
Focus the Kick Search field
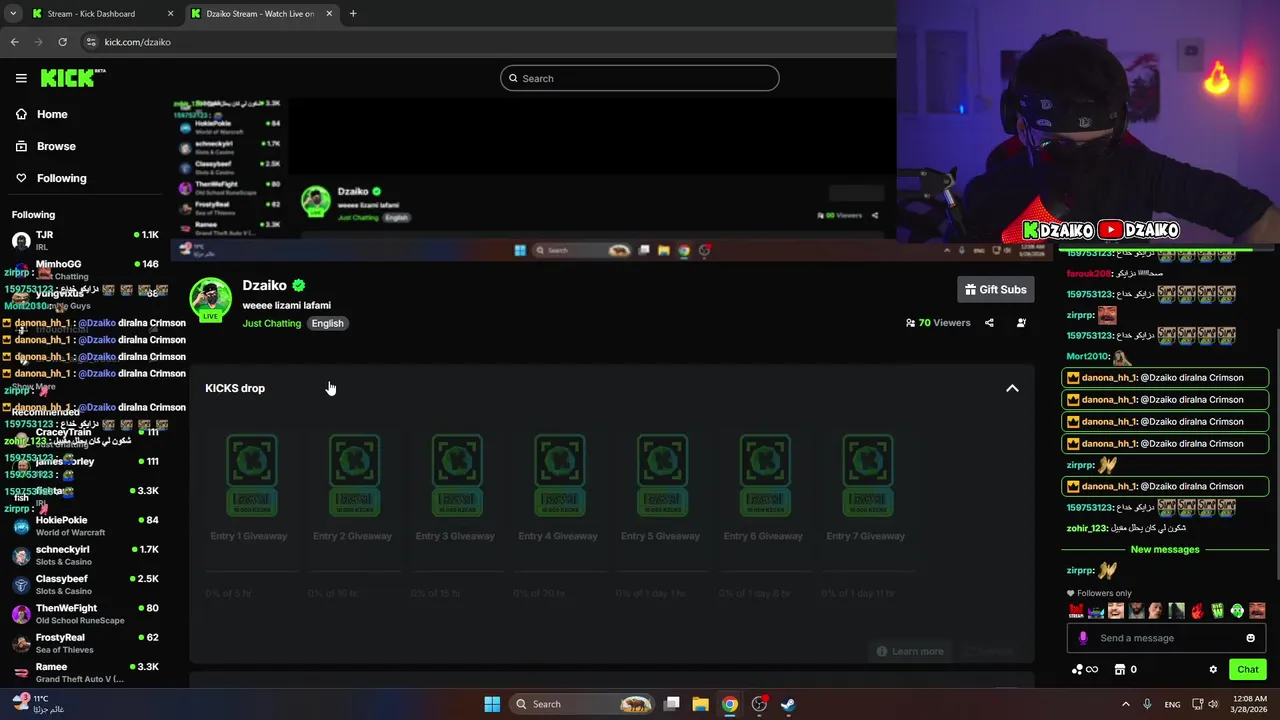[x=640, y=78]
